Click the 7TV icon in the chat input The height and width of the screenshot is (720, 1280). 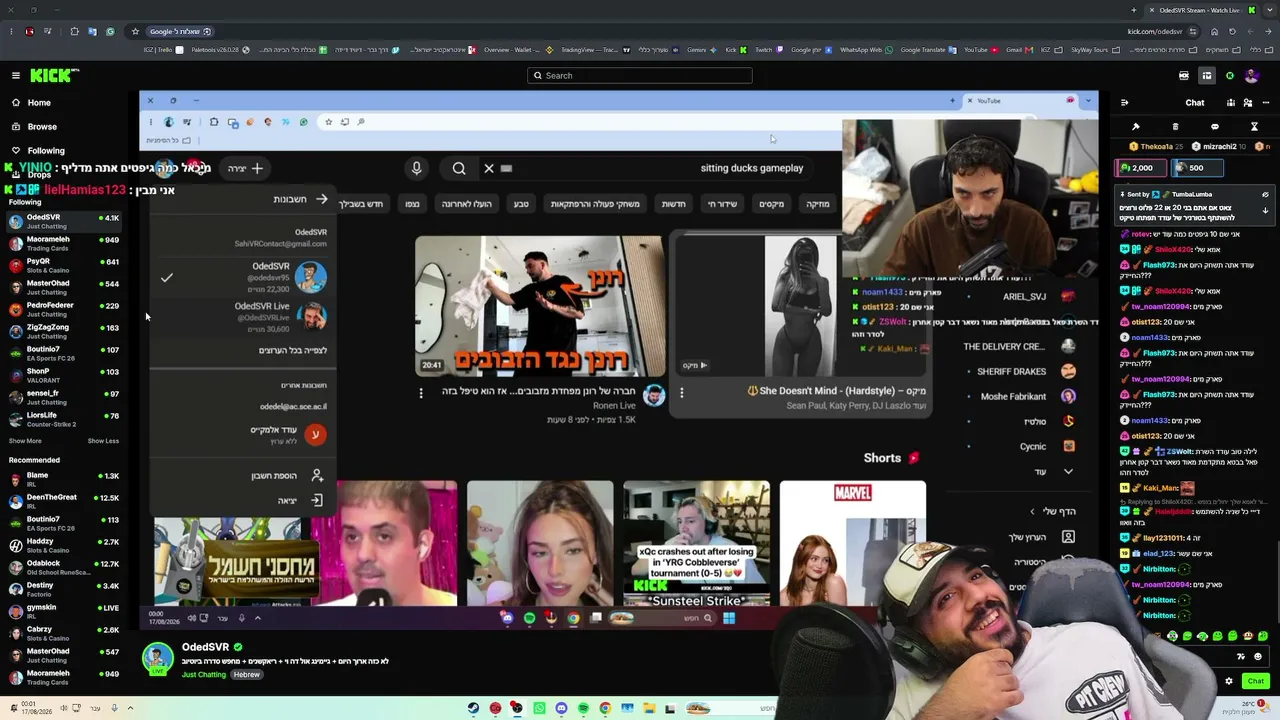(x=1241, y=657)
